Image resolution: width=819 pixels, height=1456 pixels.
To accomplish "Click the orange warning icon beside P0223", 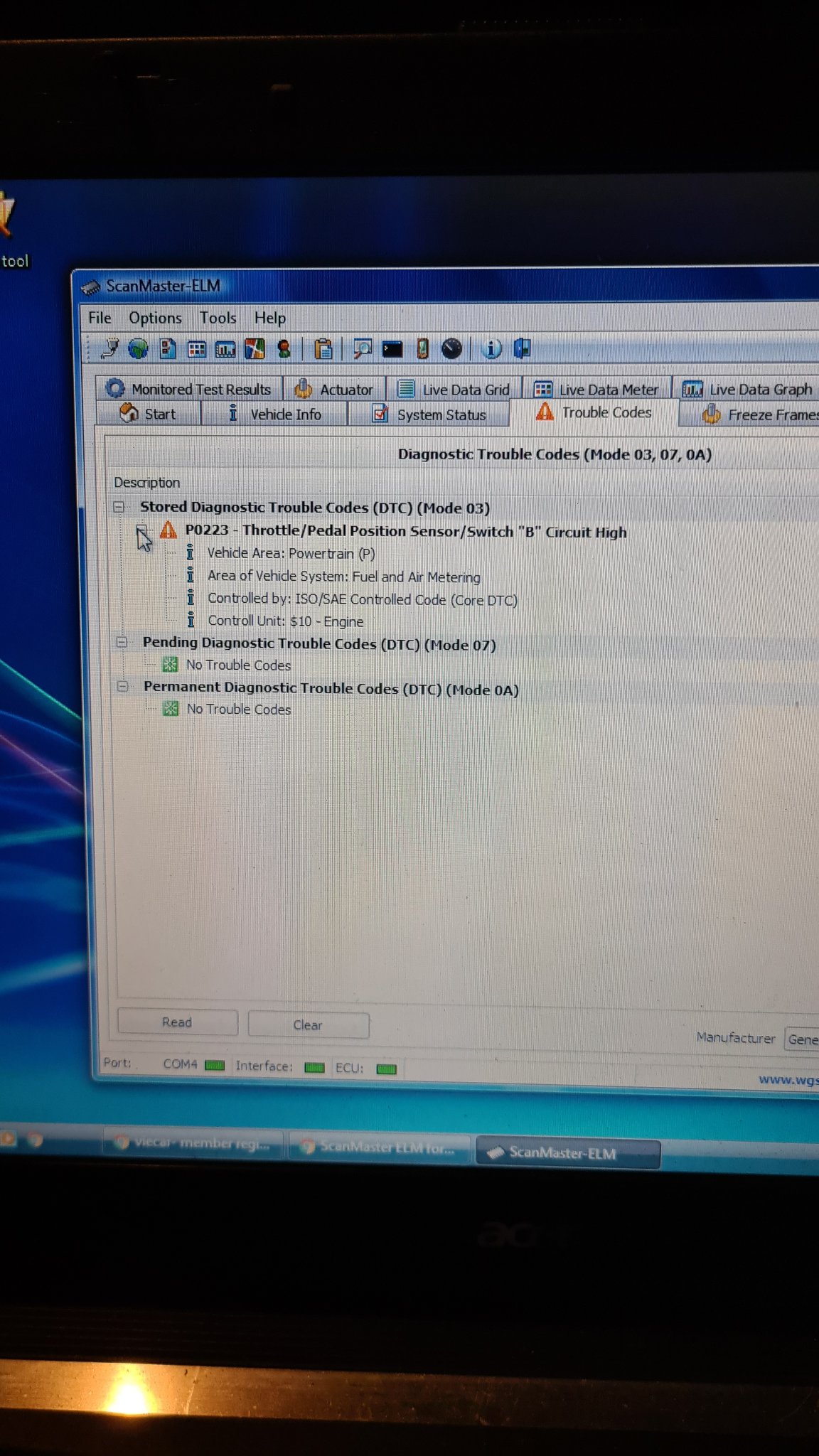I will pyautogui.click(x=168, y=530).
